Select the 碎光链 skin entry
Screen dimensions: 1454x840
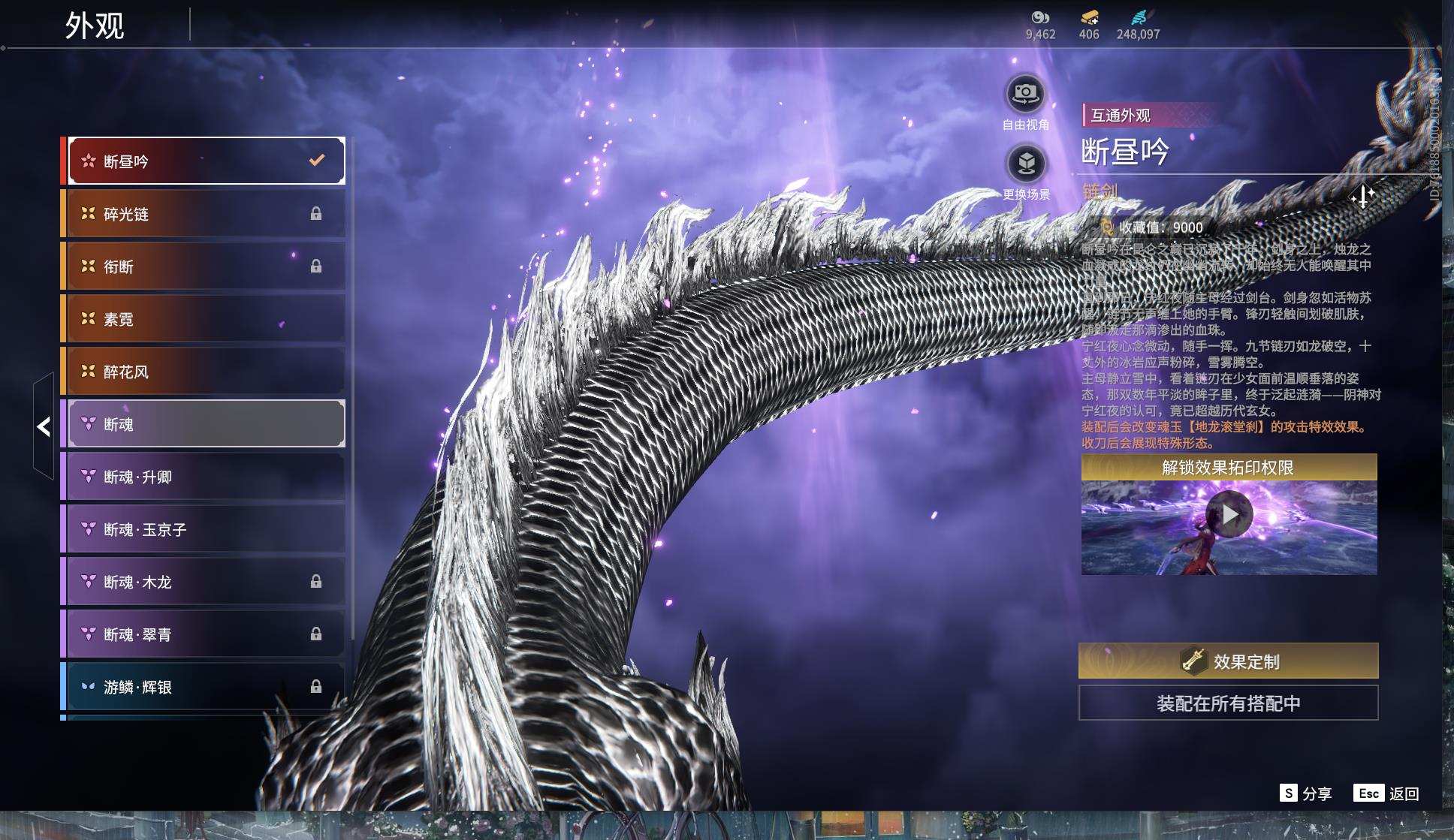click(x=207, y=213)
